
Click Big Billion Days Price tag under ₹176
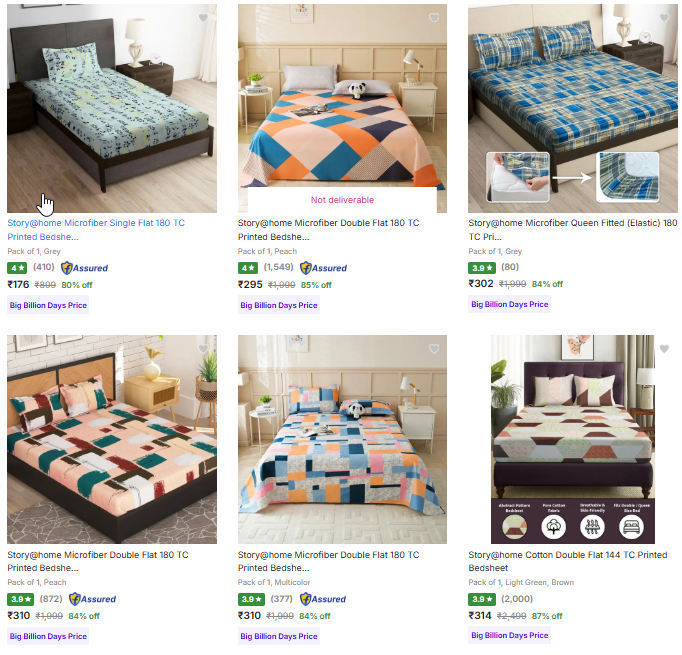[48, 305]
